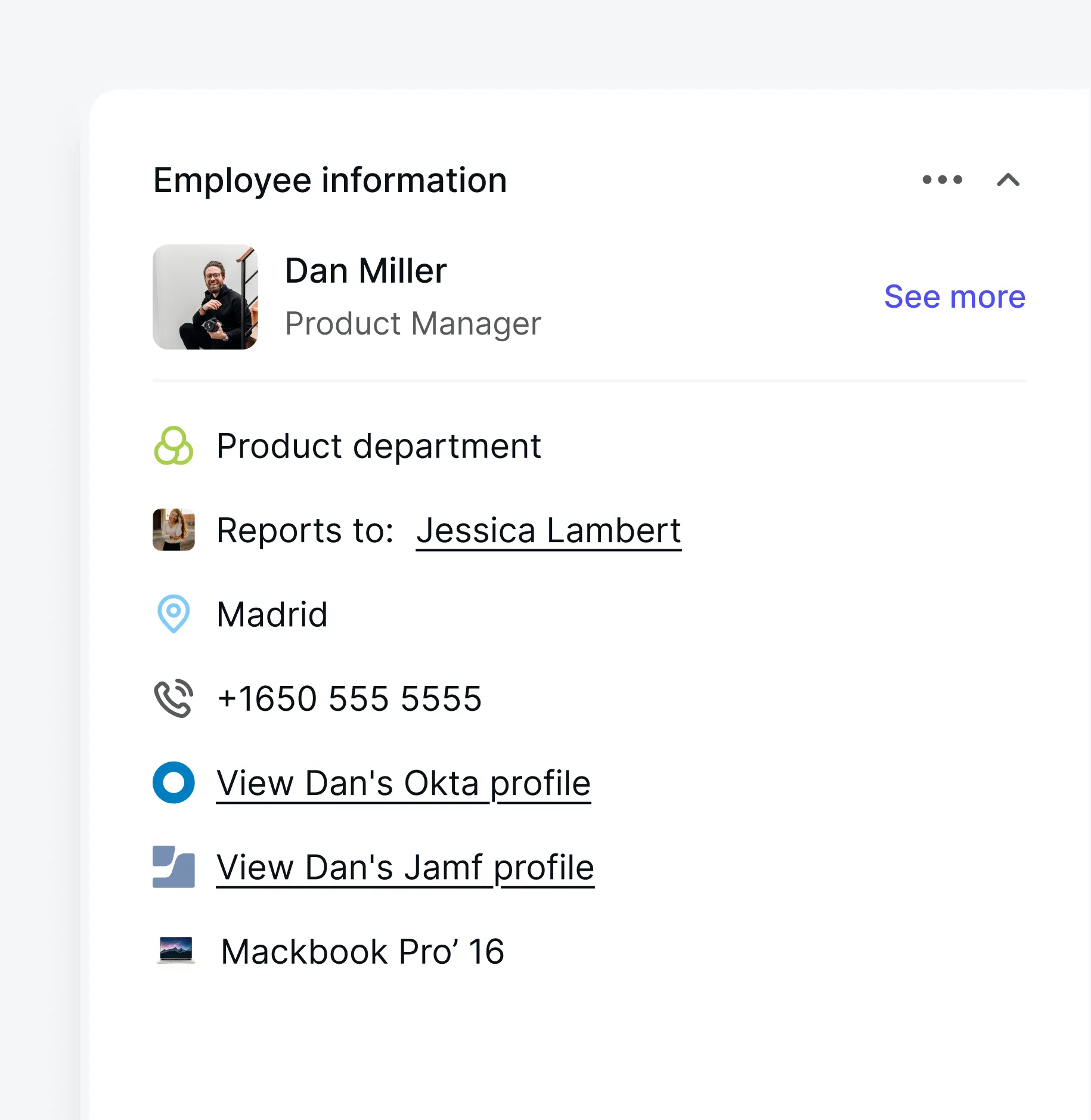
Task: Click the Jamf logo icon
Action: (x=175, y=868)
